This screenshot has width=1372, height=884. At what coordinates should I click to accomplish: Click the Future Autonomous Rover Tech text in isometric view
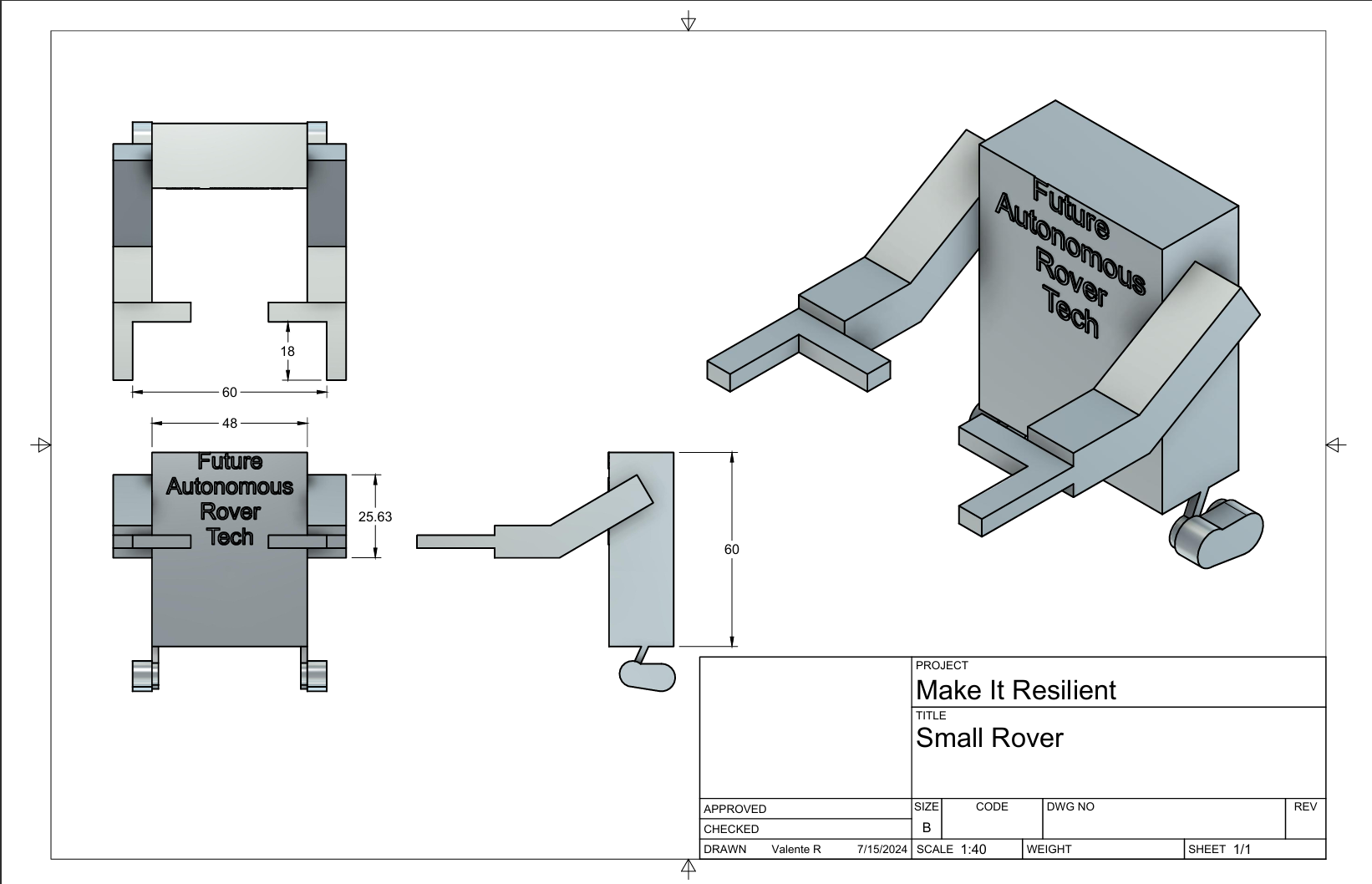point(1071,257)
